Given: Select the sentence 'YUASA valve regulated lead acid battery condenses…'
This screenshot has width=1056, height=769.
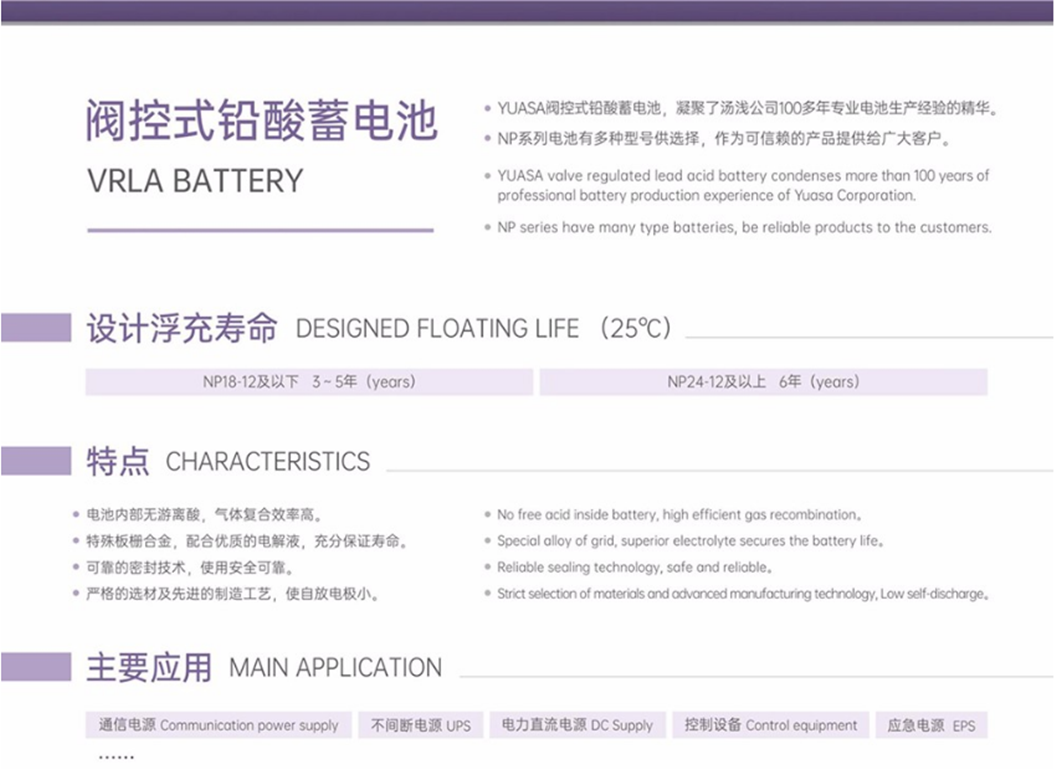Looking at the screenshot, I should click(743, 185).
